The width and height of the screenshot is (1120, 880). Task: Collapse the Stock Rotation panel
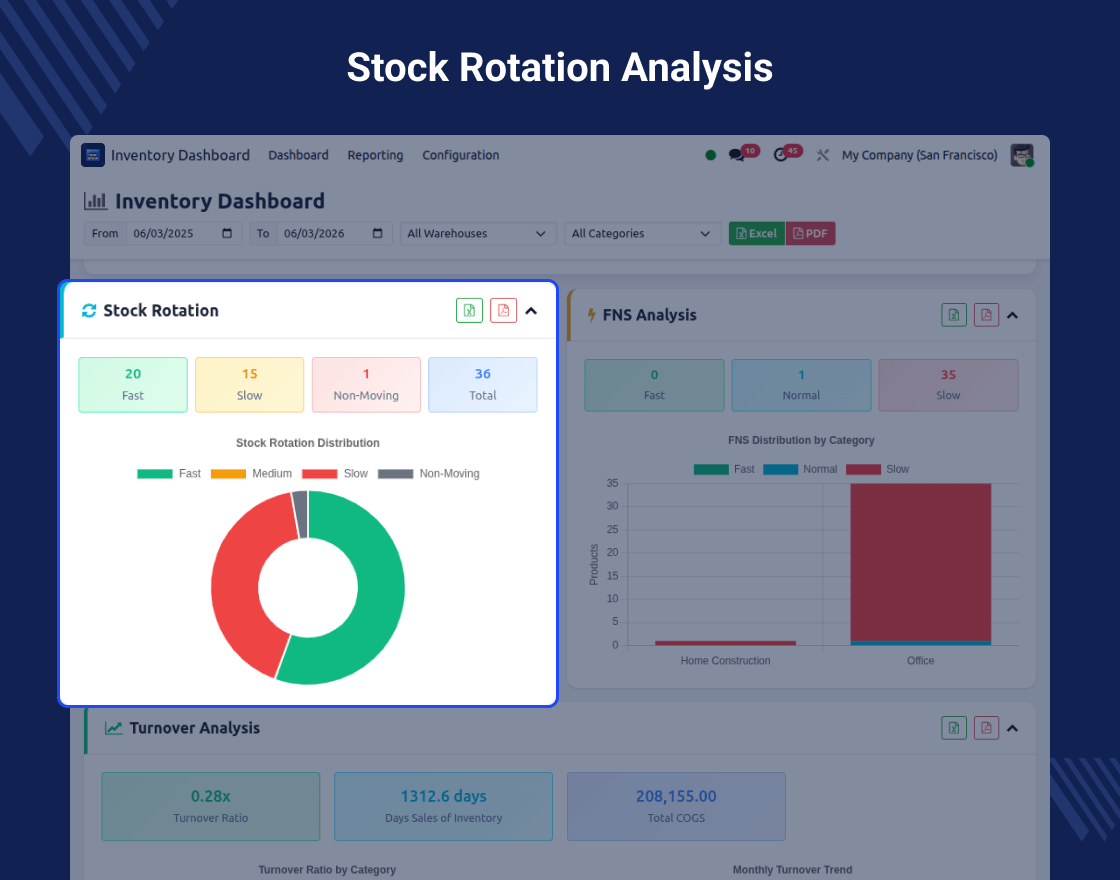(x=531, y=311)
